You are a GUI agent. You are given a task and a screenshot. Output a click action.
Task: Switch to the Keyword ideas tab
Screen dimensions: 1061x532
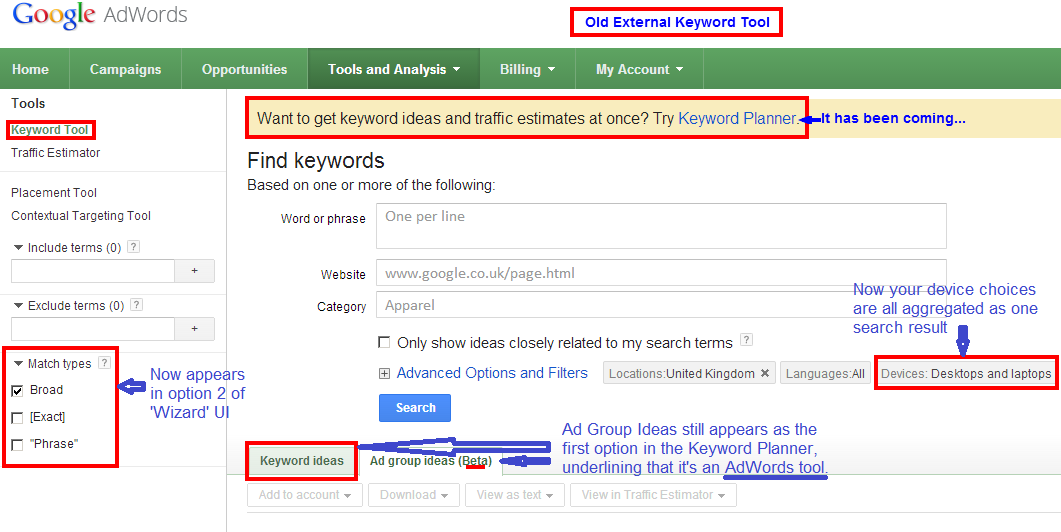point(302,462)
